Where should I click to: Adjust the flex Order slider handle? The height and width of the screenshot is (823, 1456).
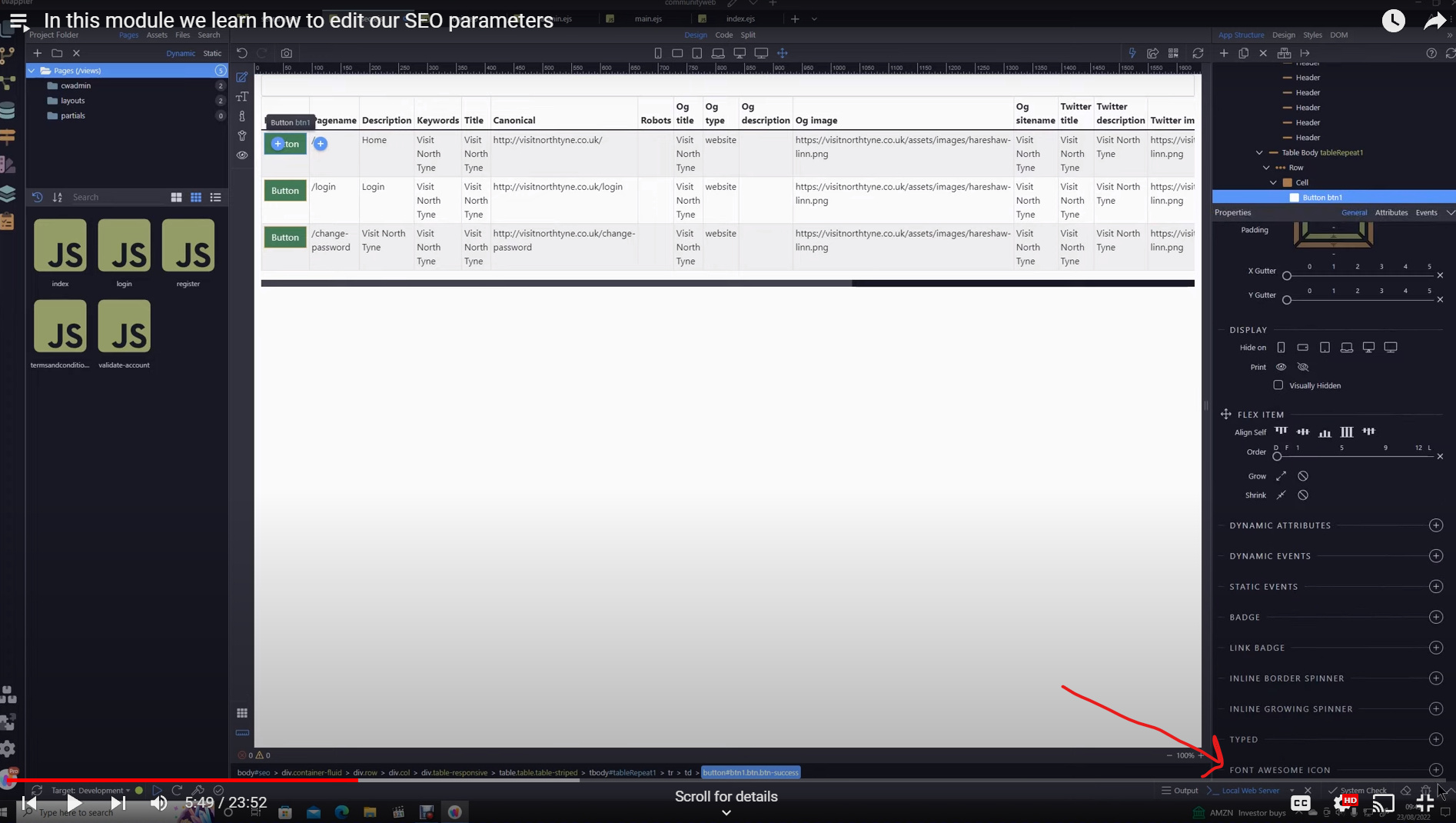(1277, 457)
